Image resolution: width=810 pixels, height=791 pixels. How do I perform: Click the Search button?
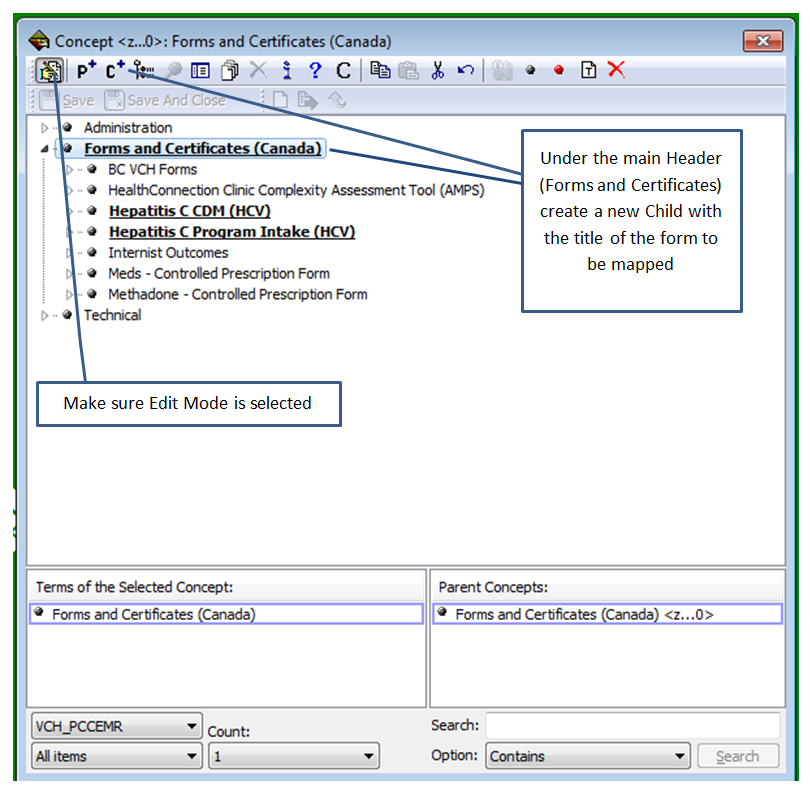point(738,756)
